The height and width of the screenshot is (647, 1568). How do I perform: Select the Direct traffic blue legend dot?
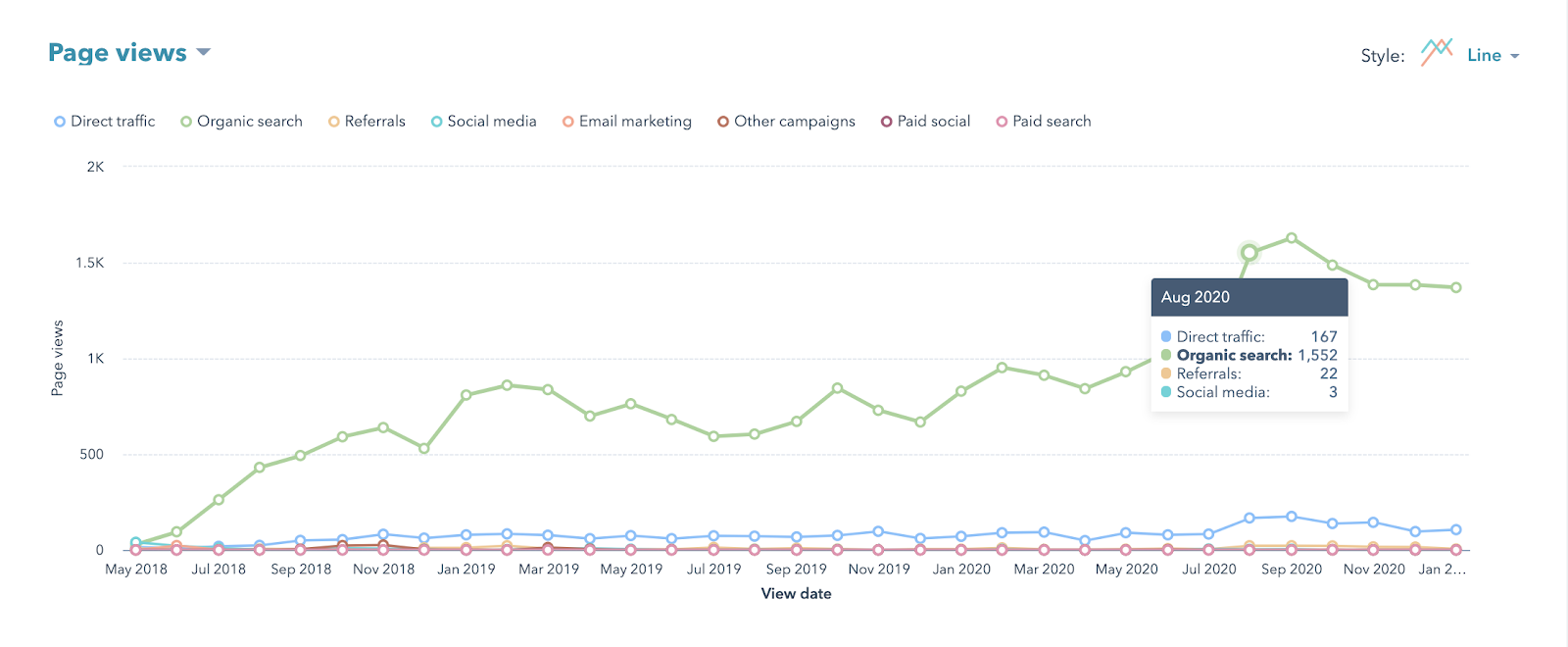coord(59,121)
